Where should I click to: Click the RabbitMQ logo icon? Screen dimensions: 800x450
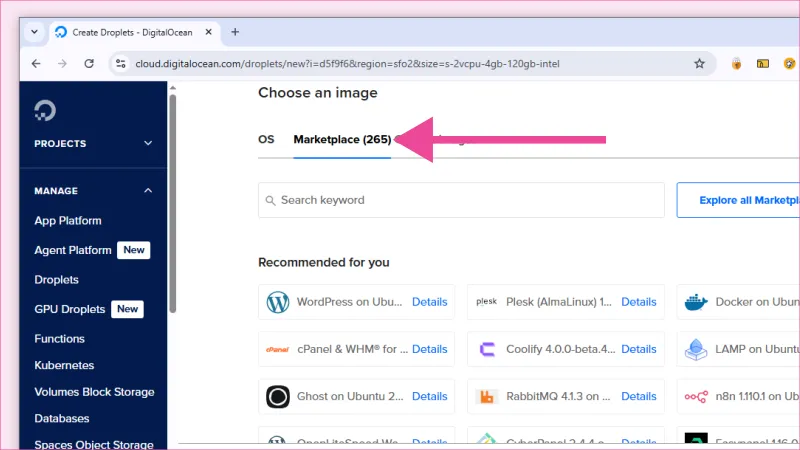click(x=487, y=396)
